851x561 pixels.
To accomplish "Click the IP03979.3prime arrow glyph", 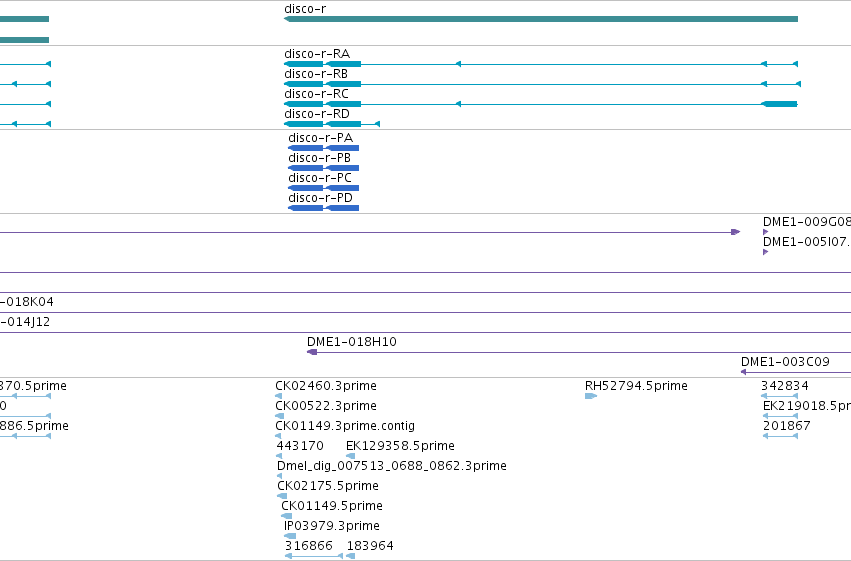I will pos(290,536).
